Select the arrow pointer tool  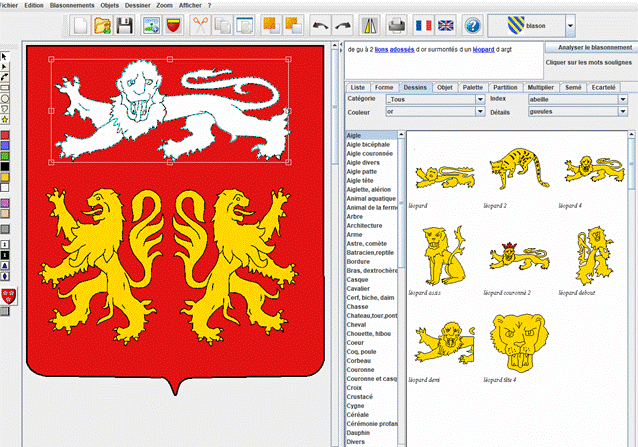5,54
